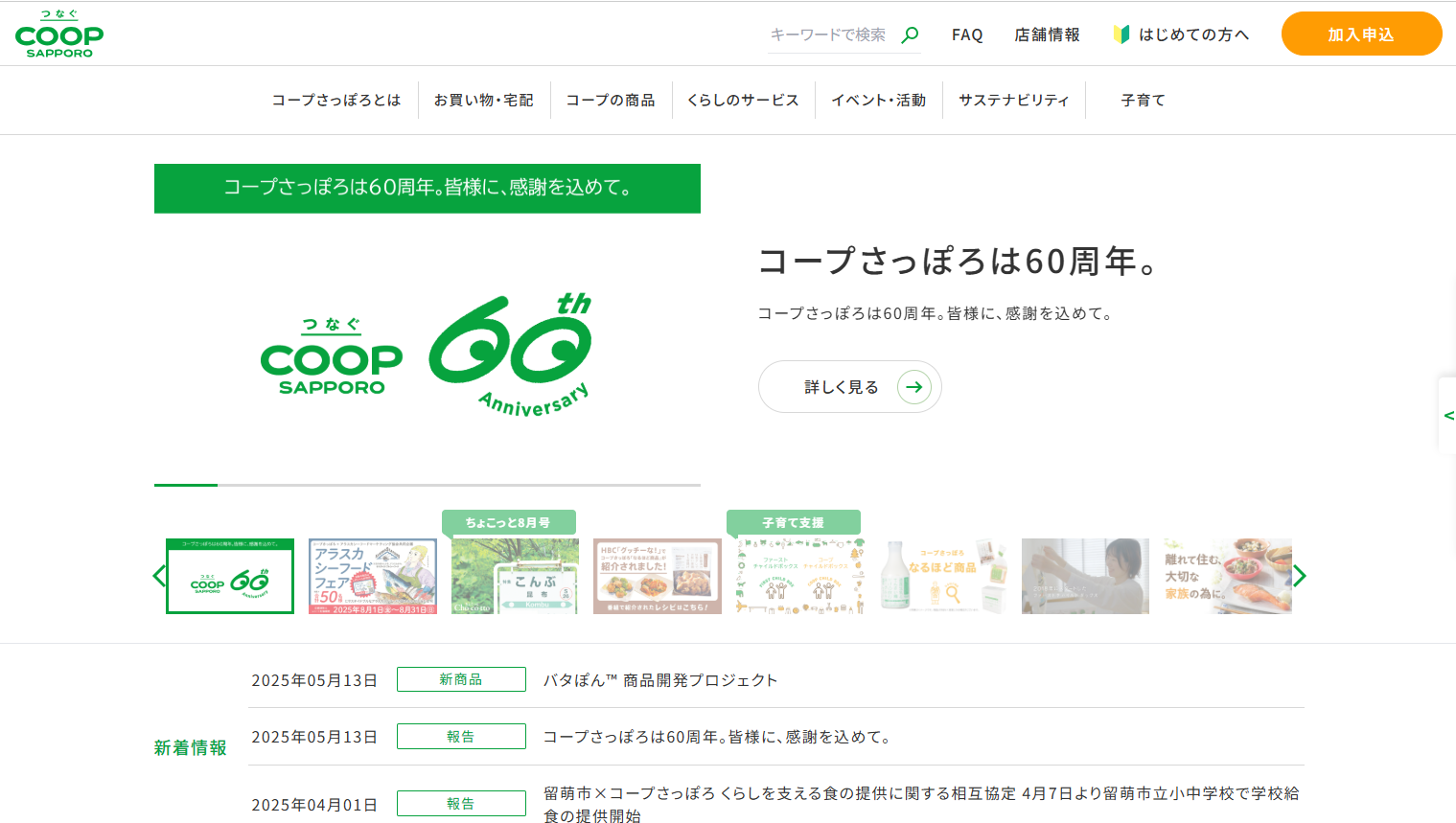
Task: Click the 新着情報 heading
Action: coord(191,747)
